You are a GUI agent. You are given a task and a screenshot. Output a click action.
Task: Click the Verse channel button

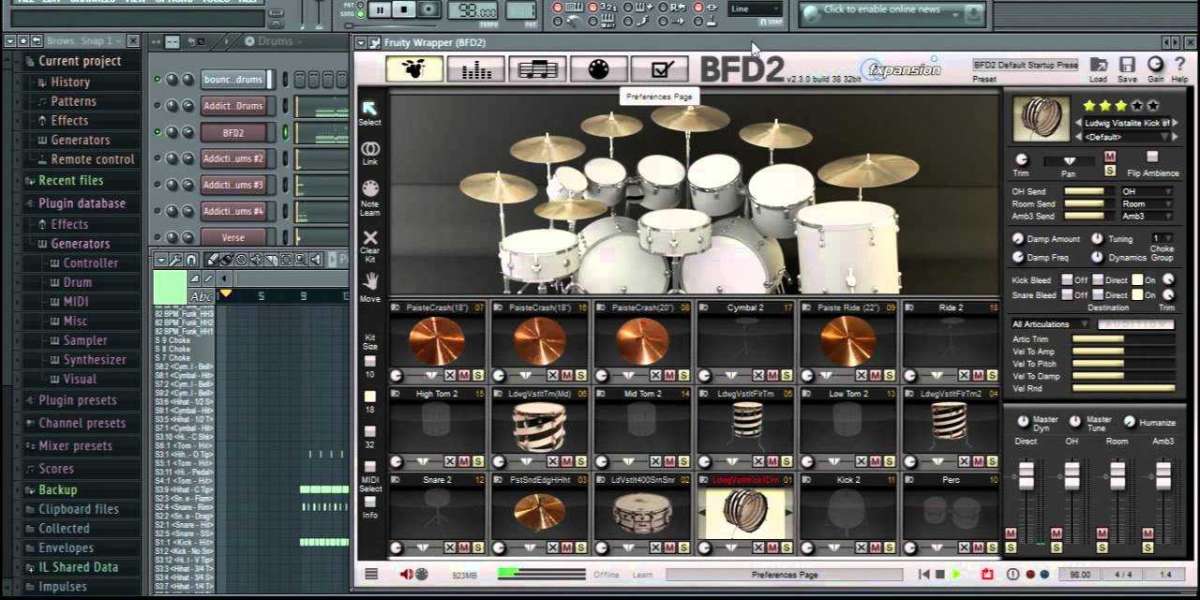[233, 237]
